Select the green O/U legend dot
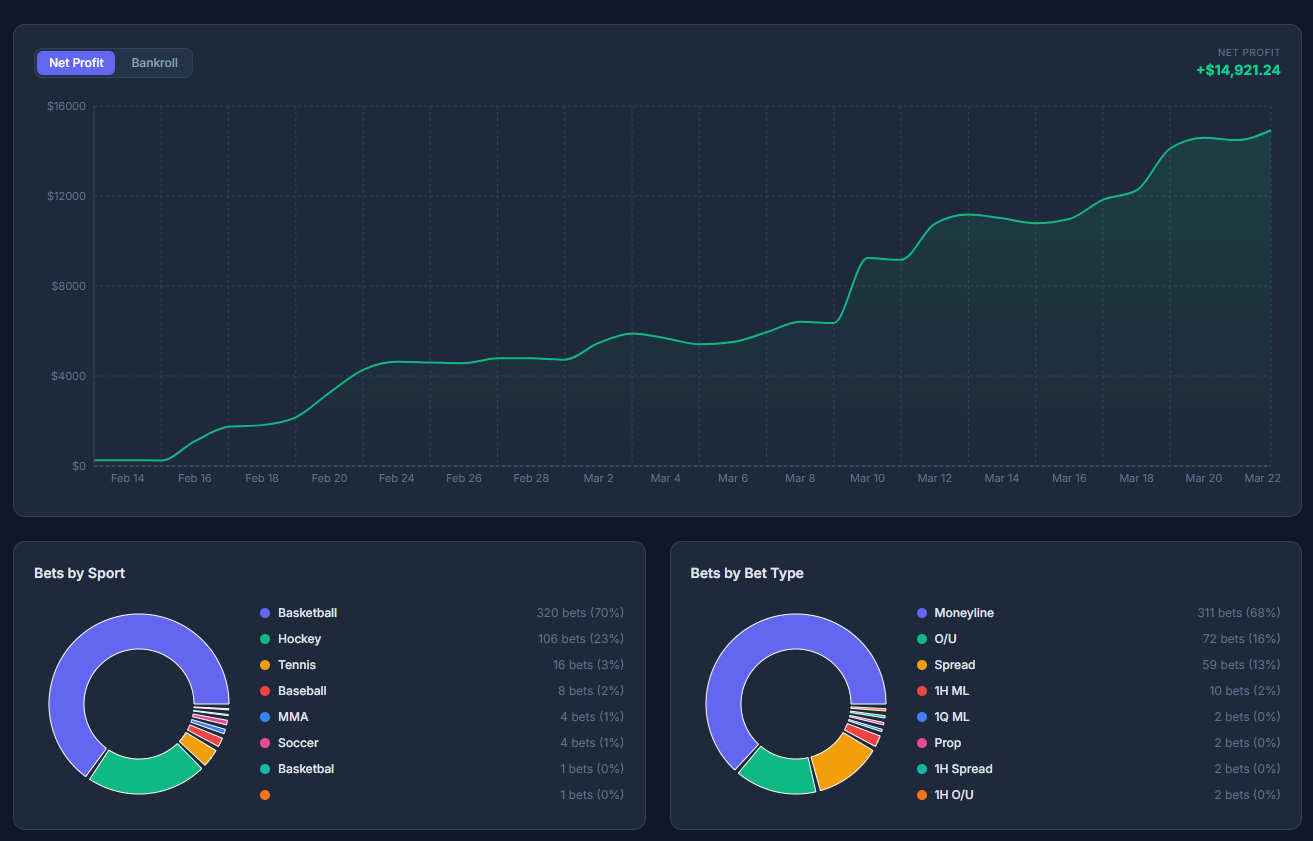1313x841 pixels. (921, 639)
